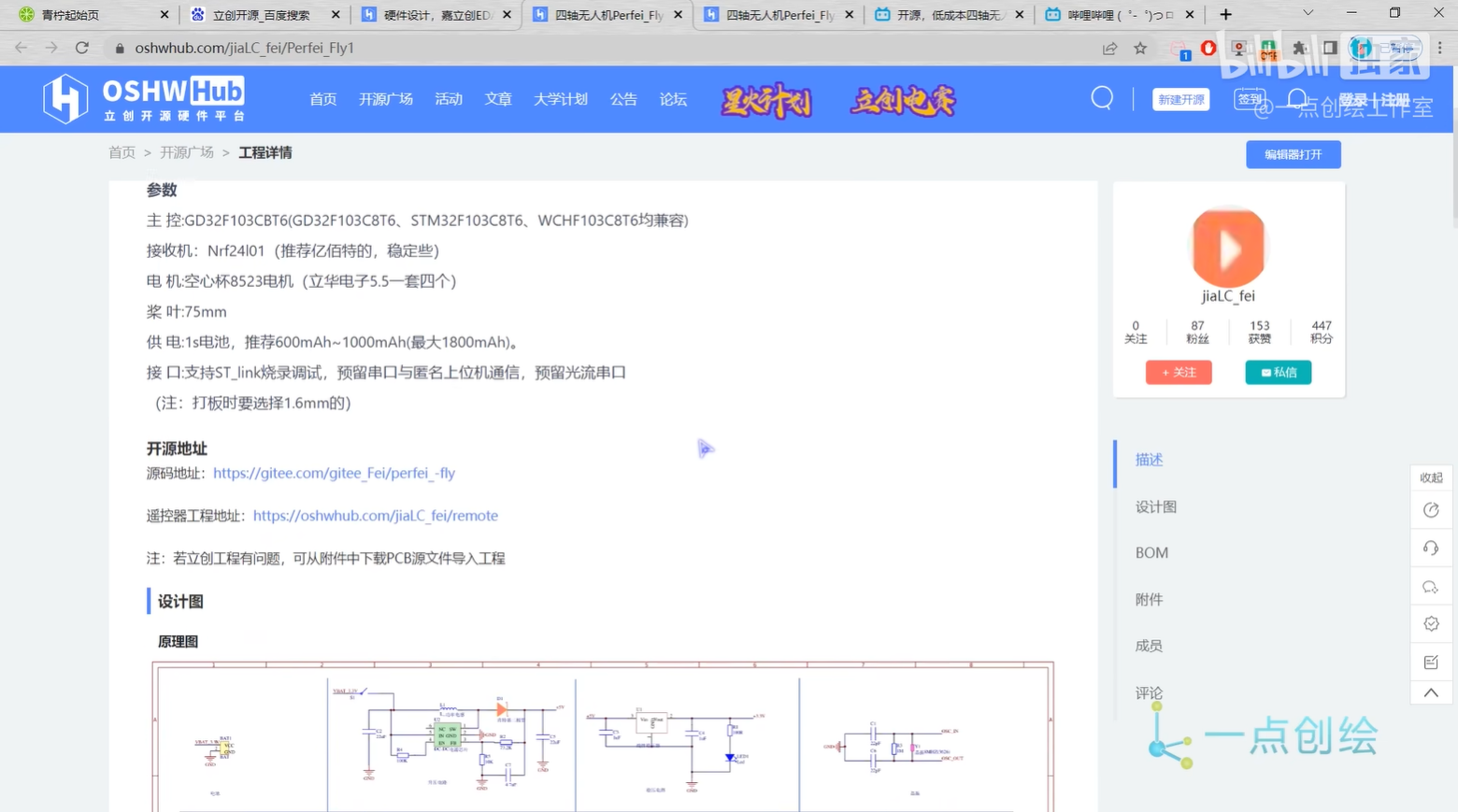Click the 立创电赛 banner

pos(903,100)
